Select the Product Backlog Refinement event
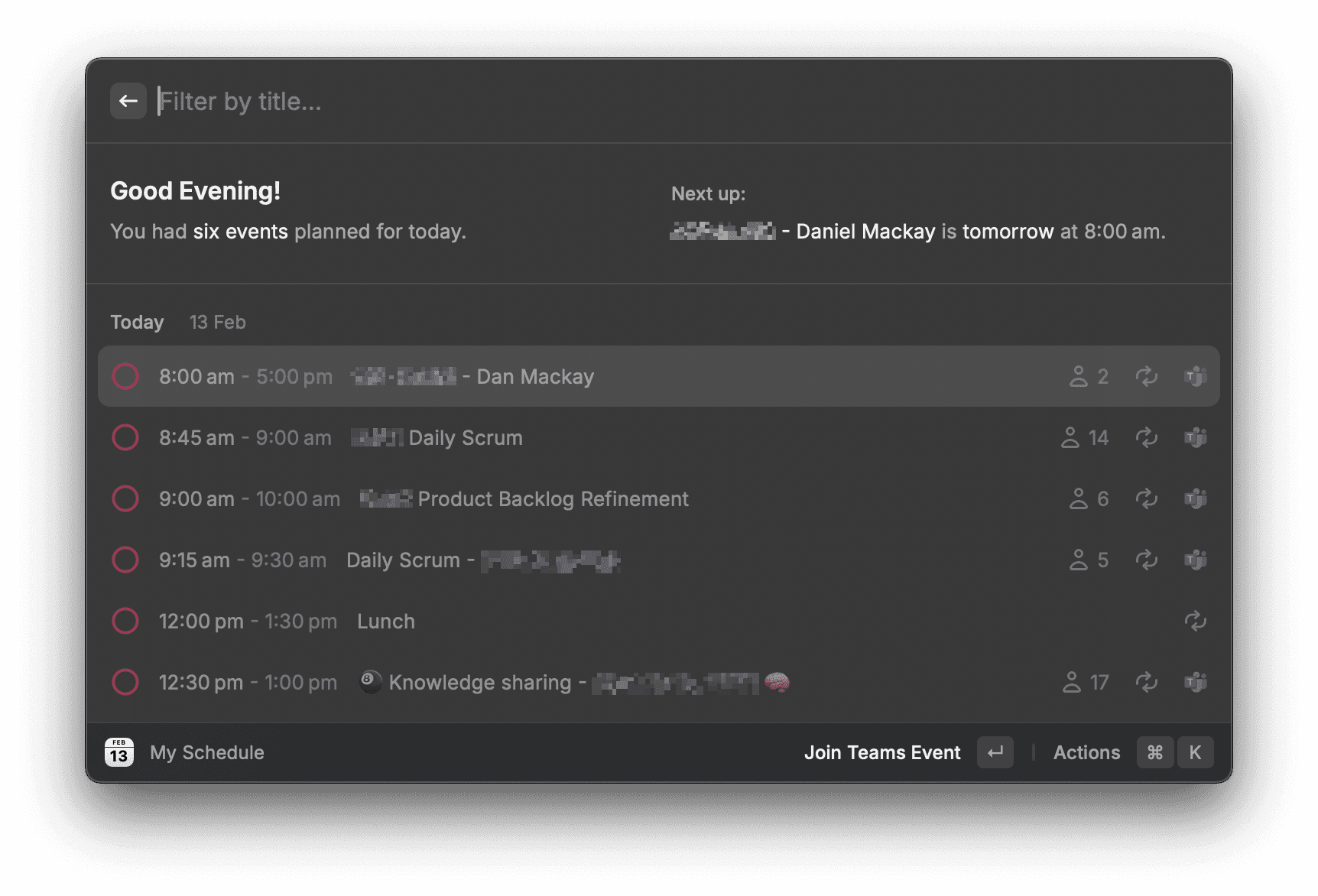1318x896 pixels. tap(659, 498)
